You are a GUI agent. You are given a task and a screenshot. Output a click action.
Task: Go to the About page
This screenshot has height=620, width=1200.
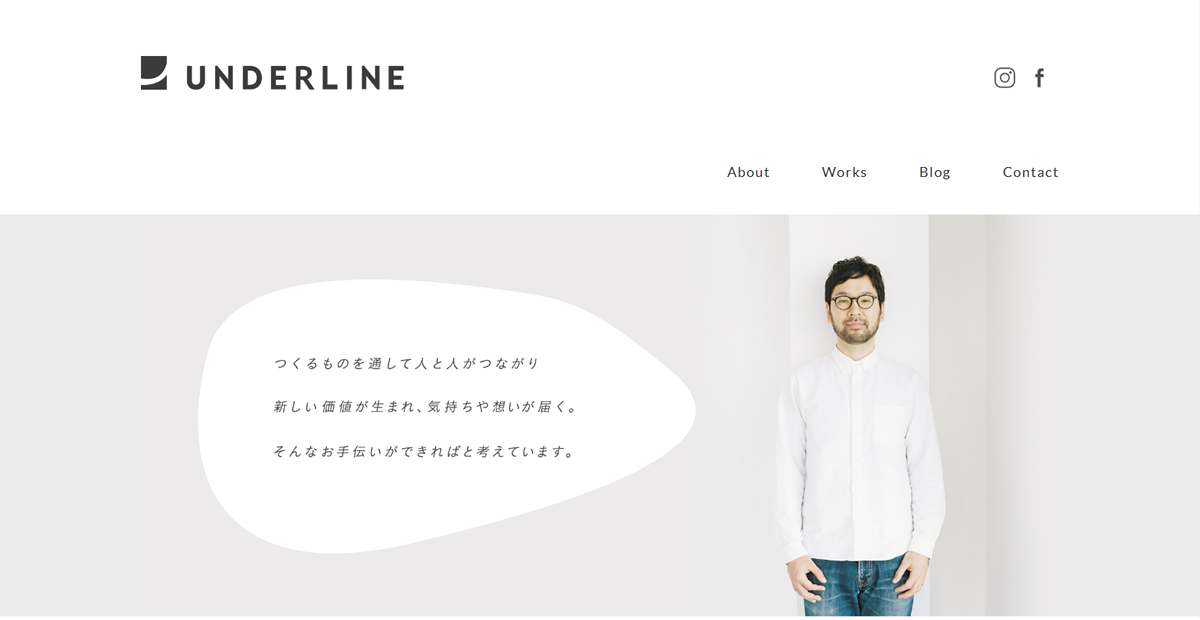tap(748, 172)
